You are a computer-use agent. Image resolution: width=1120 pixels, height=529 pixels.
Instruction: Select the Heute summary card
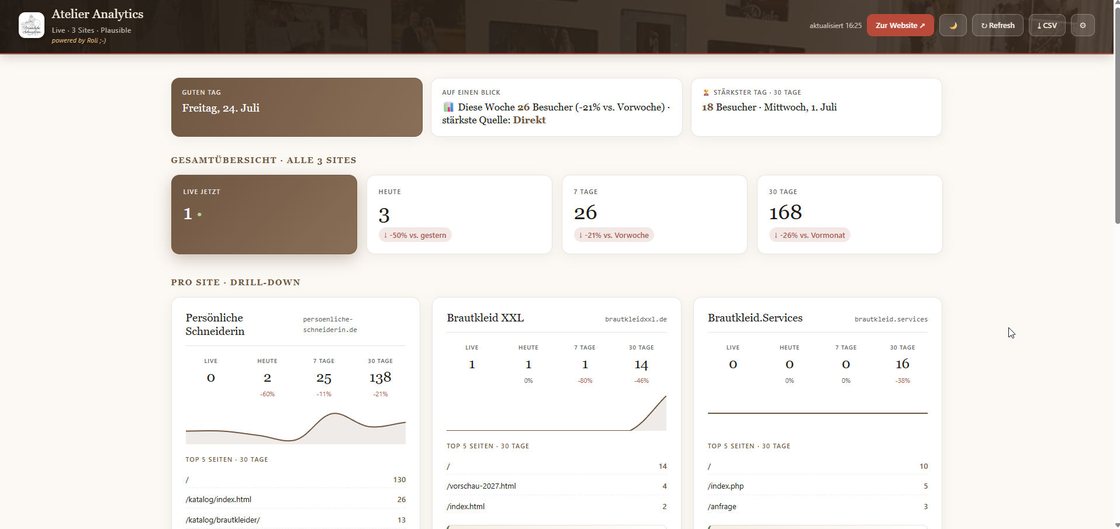[x=459, y=214]
